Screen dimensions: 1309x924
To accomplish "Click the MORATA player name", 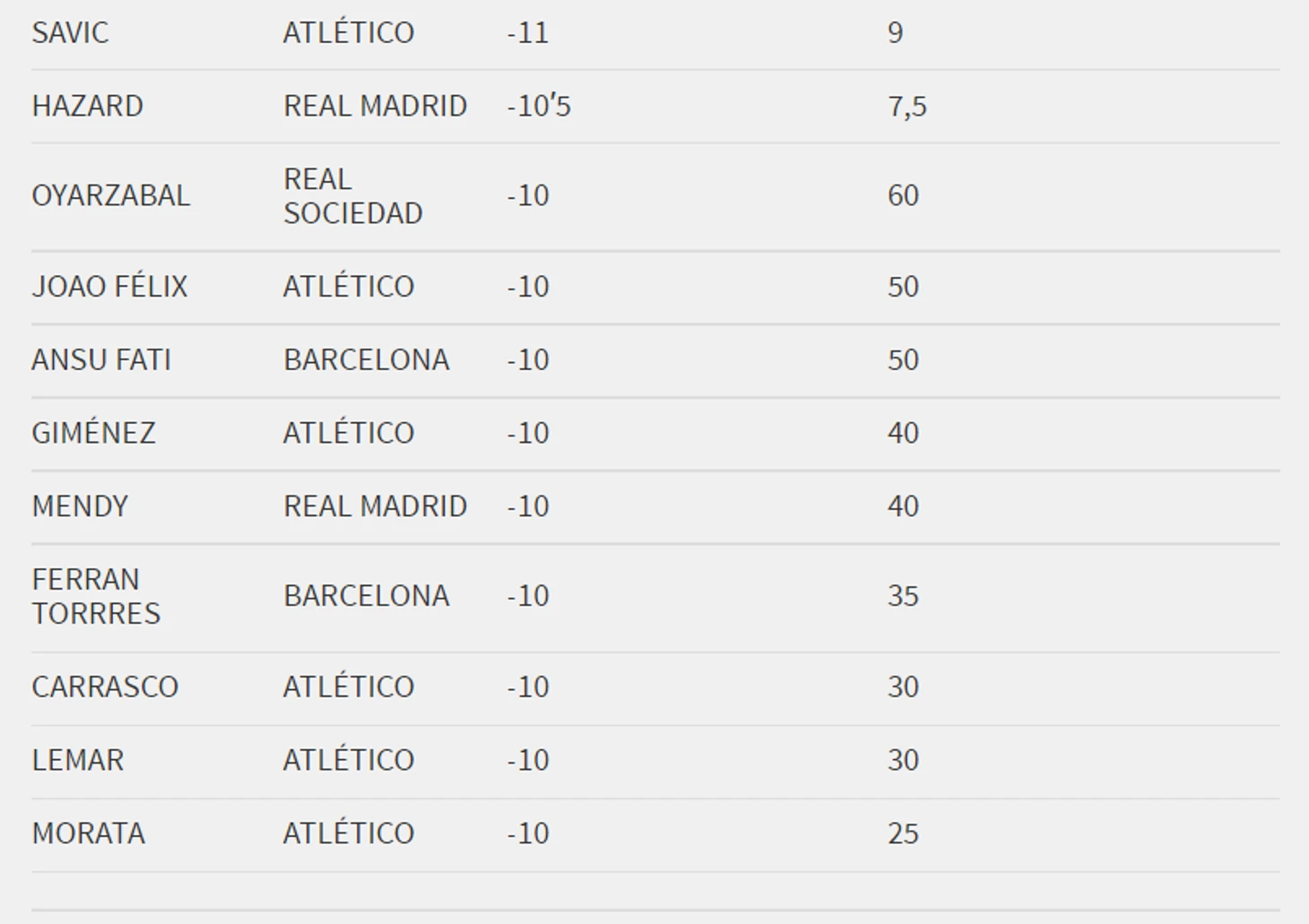I will tap(88, 833).
